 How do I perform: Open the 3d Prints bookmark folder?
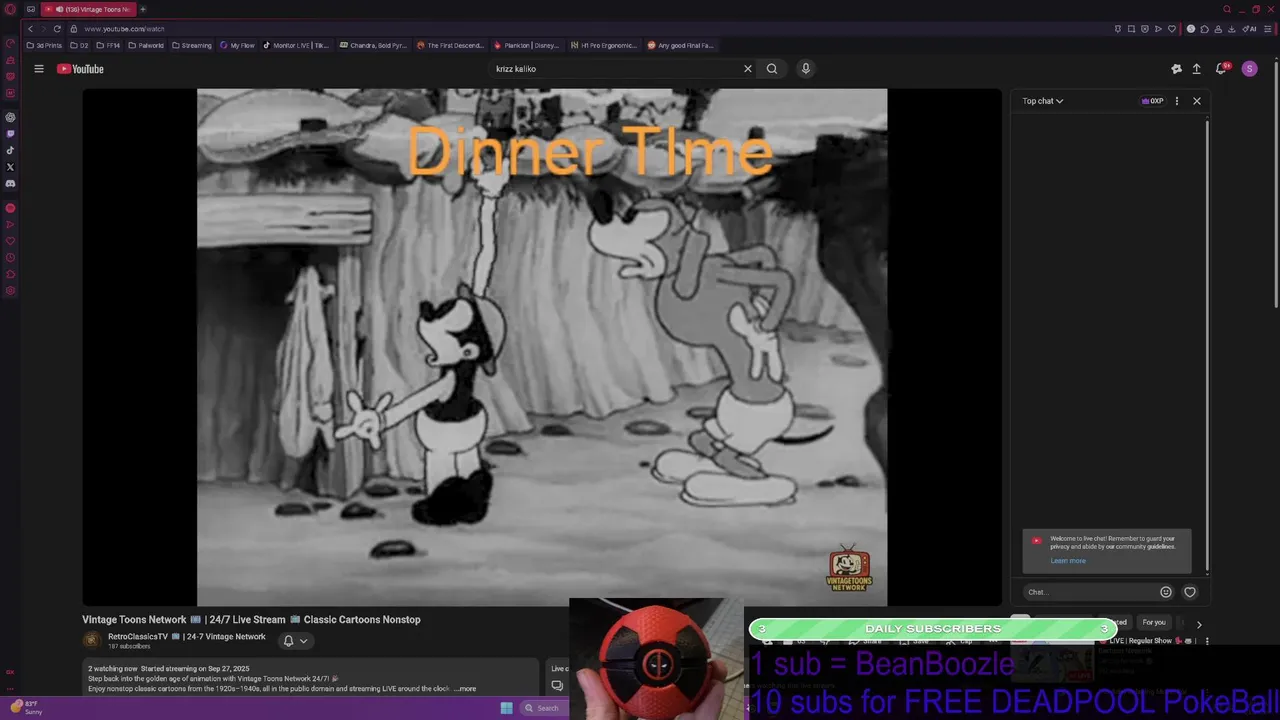44,45
